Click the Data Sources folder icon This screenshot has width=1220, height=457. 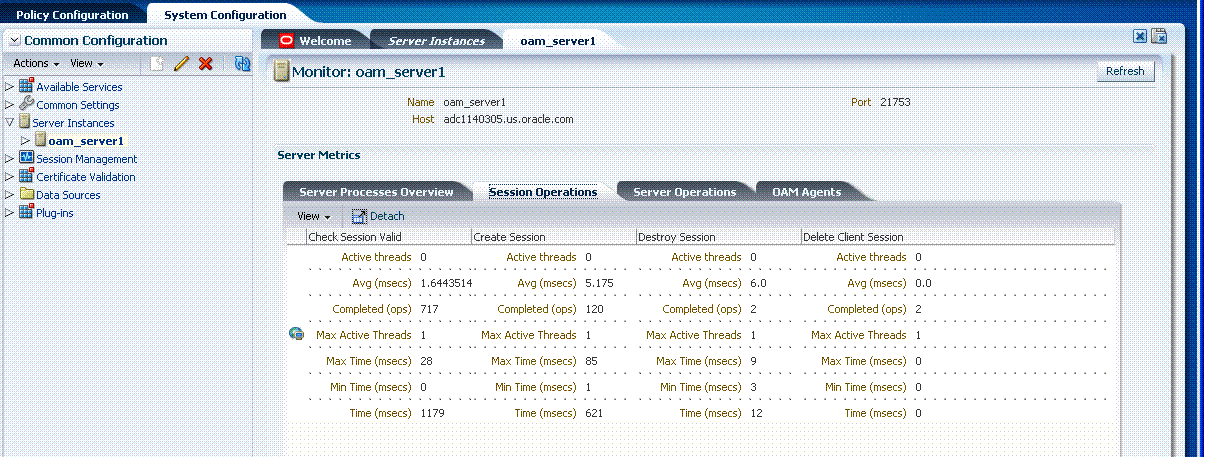(26, 194)
